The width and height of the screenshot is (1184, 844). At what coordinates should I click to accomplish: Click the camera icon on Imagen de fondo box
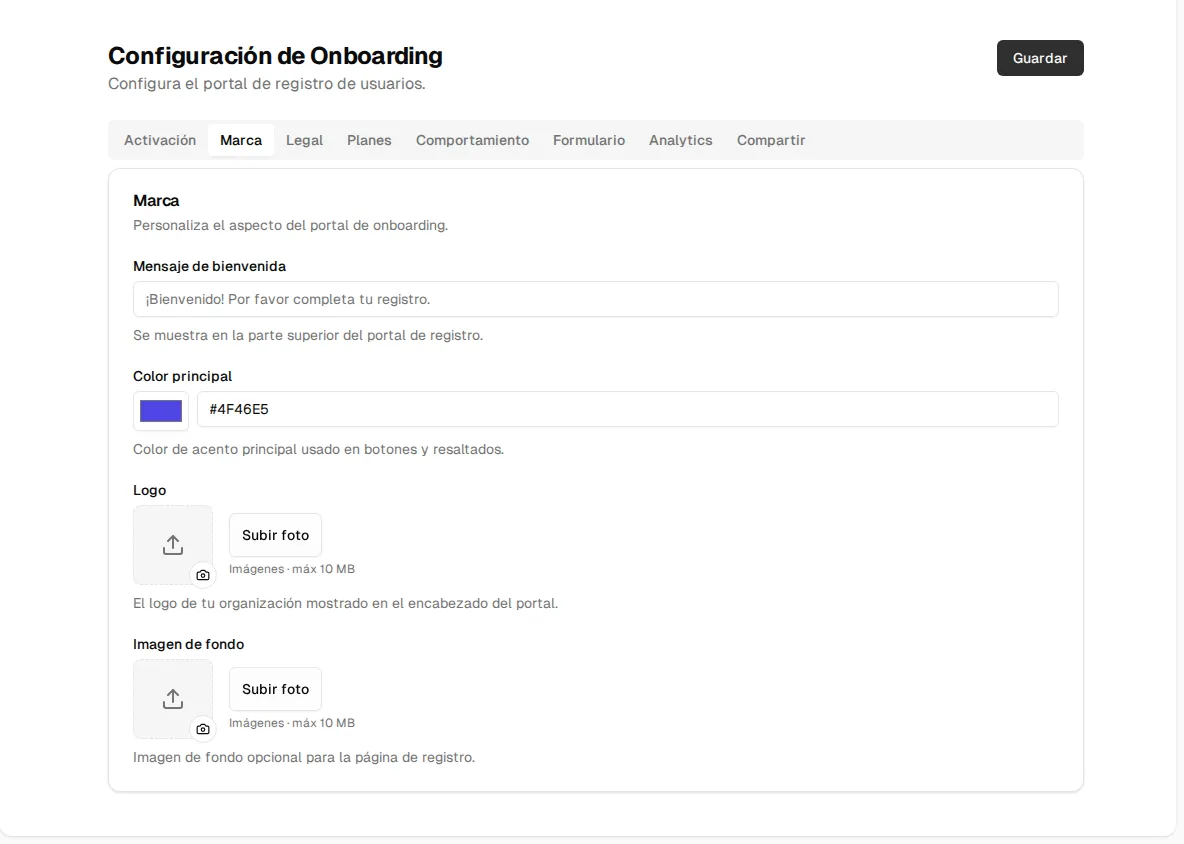point(202,729)
